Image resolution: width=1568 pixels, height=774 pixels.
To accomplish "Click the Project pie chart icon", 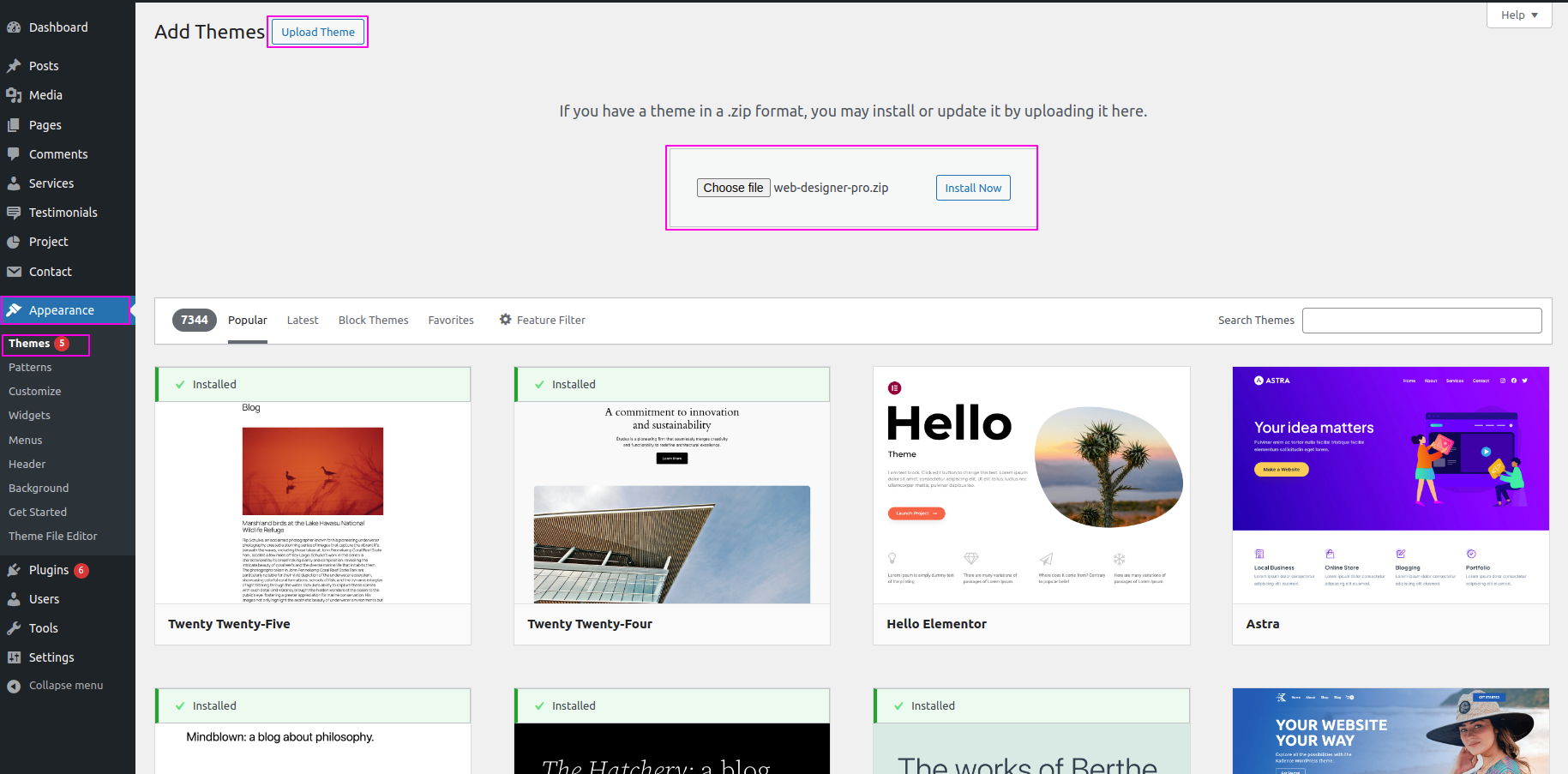I will tap(14, 242).
